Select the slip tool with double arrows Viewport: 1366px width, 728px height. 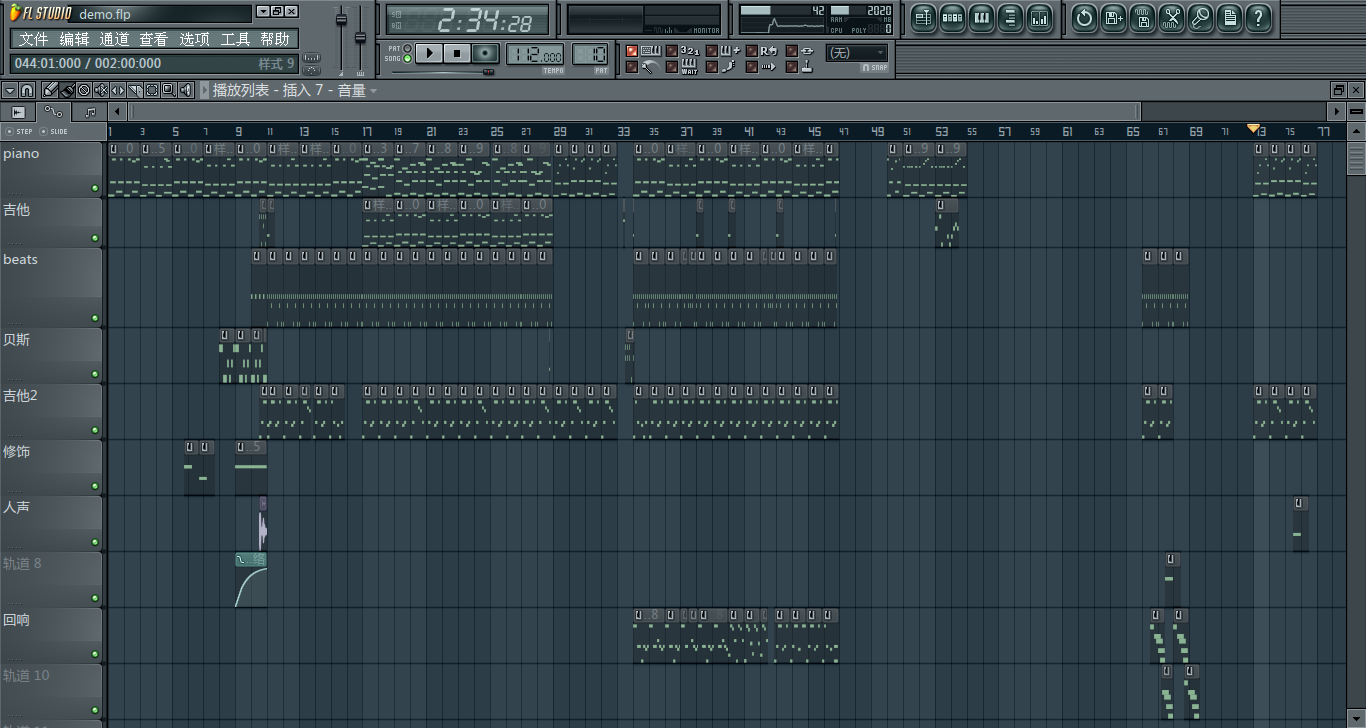point(118,90)
